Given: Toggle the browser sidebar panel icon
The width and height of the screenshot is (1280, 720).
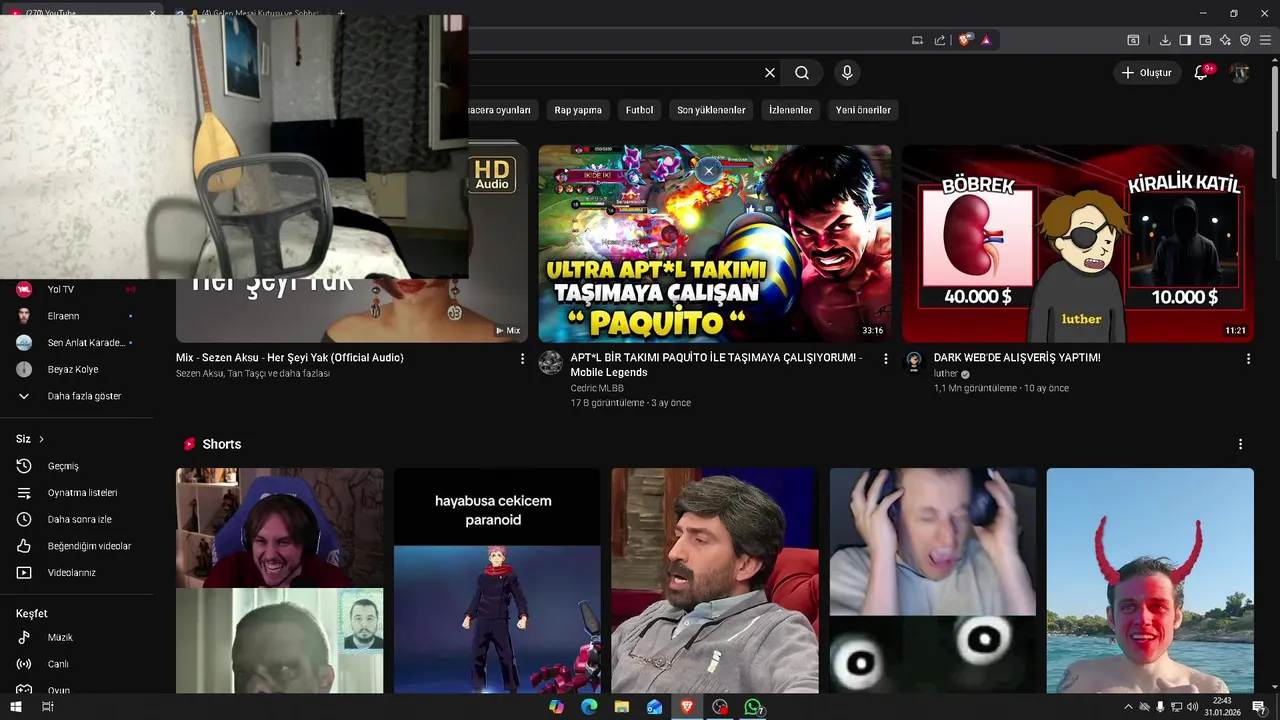Looking at the screenshot, I should (1185, 40).
